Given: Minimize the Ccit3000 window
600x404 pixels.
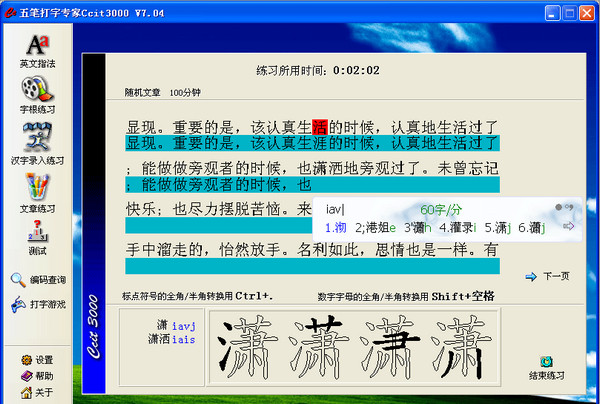Looking at the screenshot, I should point(553,13).
